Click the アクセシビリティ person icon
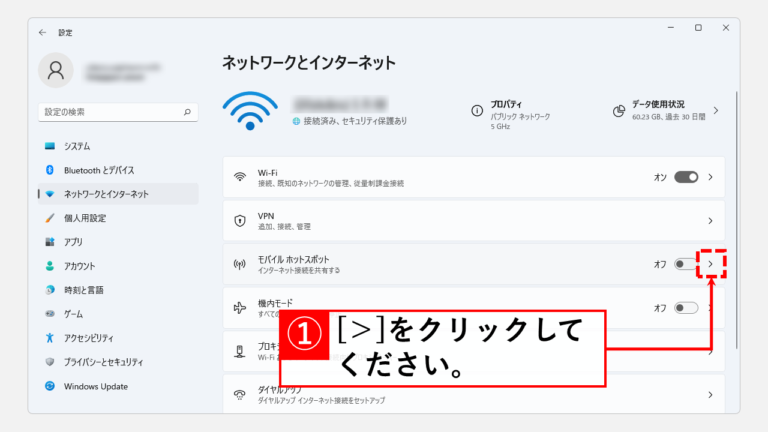Viewport: 768px width, 432px height. tap(50, 338)
